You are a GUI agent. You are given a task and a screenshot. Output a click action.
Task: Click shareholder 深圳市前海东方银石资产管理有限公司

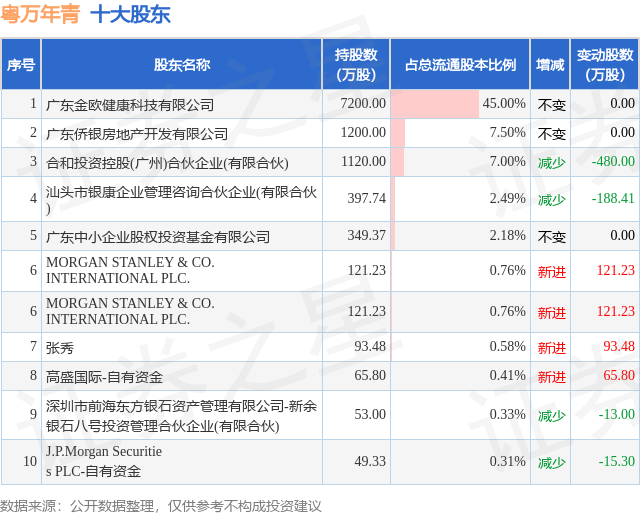click(181, 416)
